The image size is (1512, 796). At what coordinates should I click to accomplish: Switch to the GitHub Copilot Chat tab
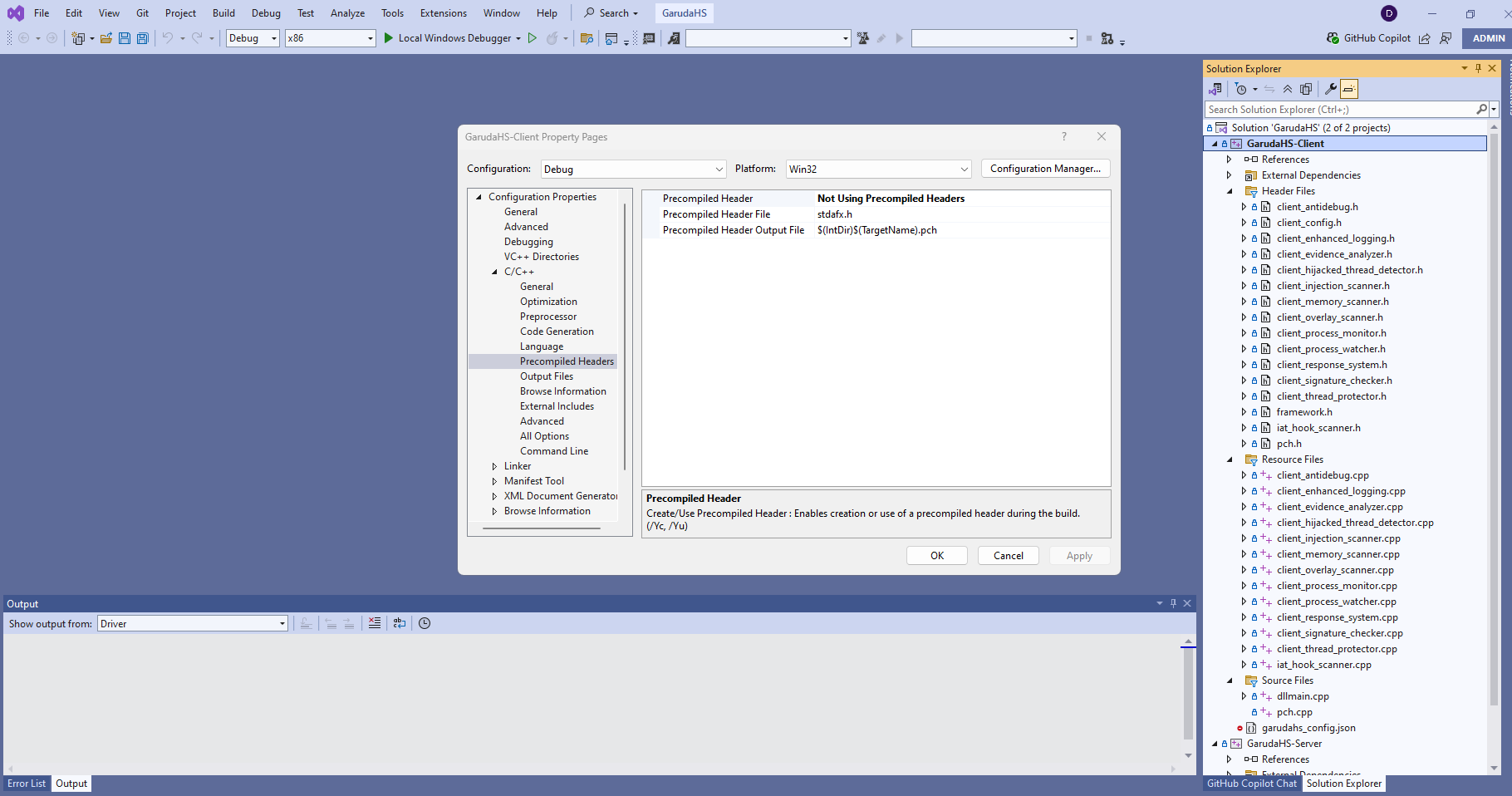pos(1251,784)
